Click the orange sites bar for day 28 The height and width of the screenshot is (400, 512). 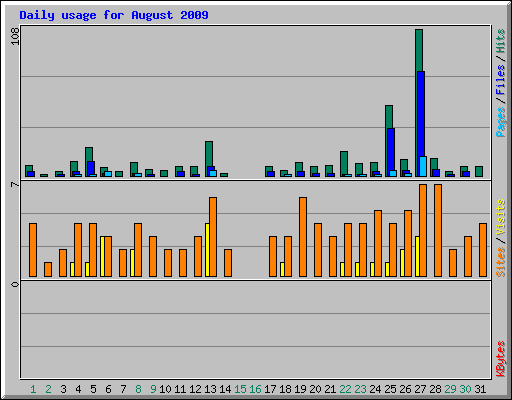pyautogui.click(x=438, y=230)
